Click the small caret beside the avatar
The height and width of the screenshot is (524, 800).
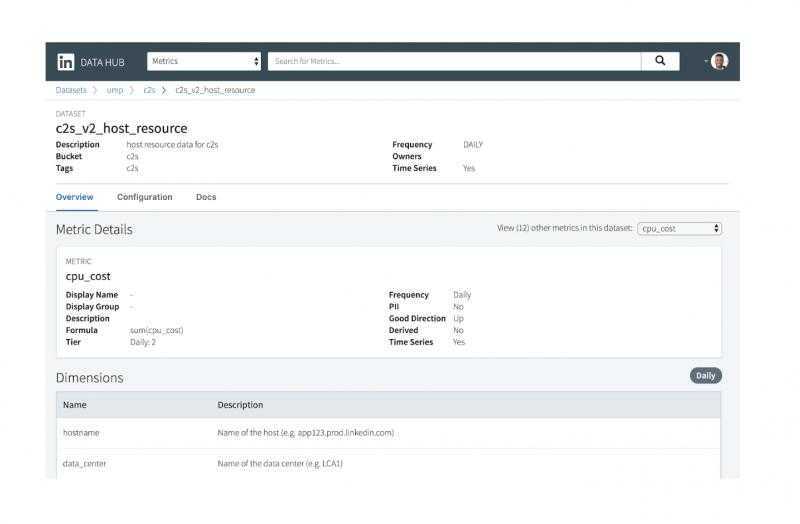click(x=706, y=61)
